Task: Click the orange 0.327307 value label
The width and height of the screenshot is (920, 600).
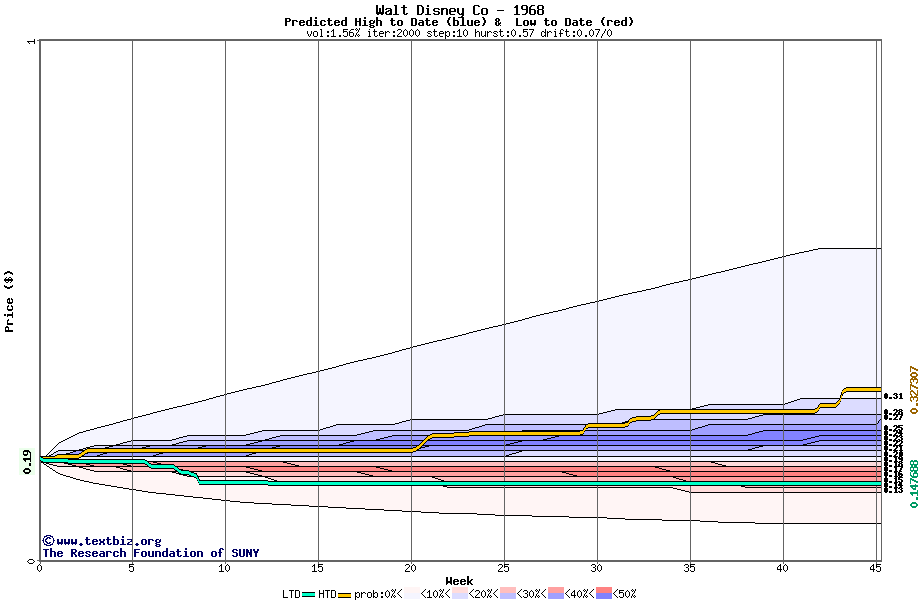Action: (914, 390)
